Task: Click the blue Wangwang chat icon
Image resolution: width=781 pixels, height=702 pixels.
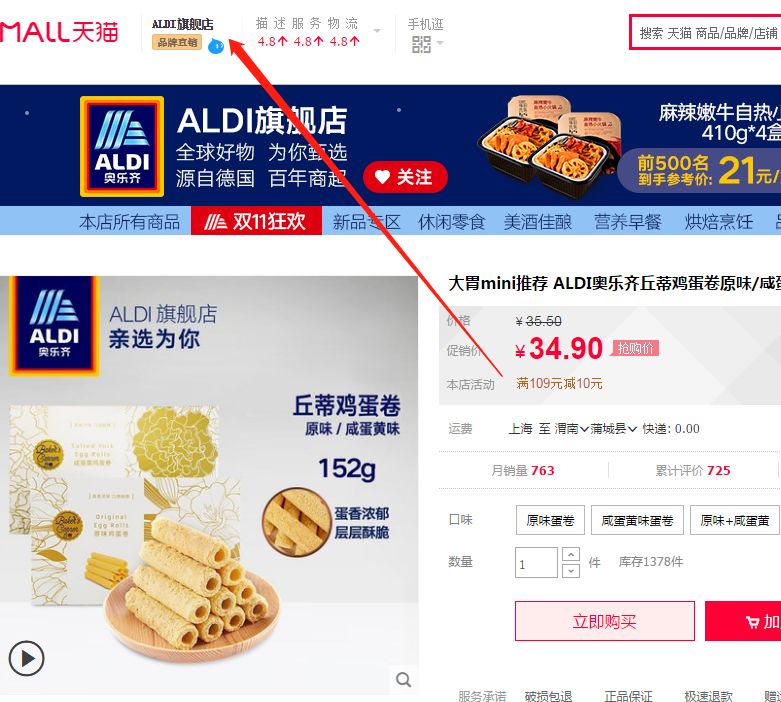Action: pyautogui.click(x=216, y=46)
